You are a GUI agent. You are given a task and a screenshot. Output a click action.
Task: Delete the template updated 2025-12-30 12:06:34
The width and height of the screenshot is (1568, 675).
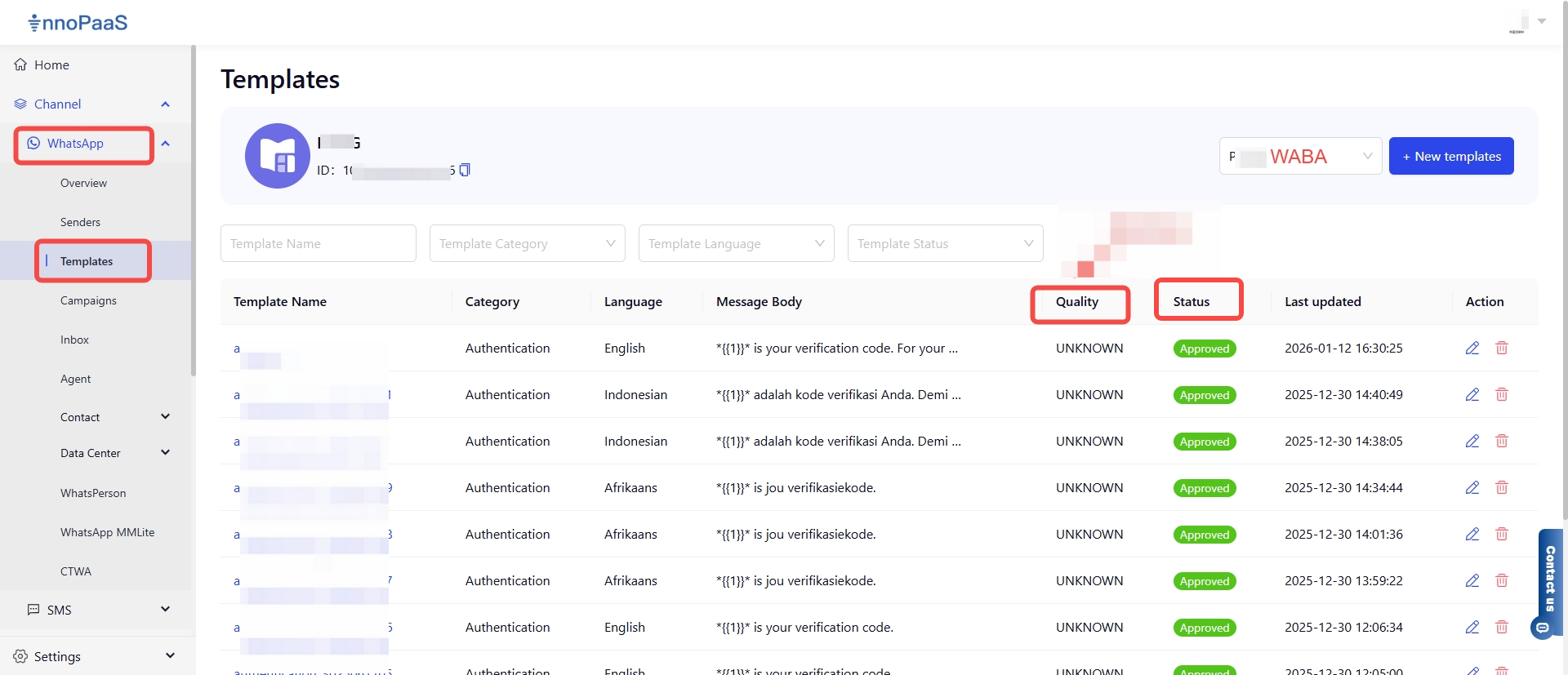(1501, 627)
